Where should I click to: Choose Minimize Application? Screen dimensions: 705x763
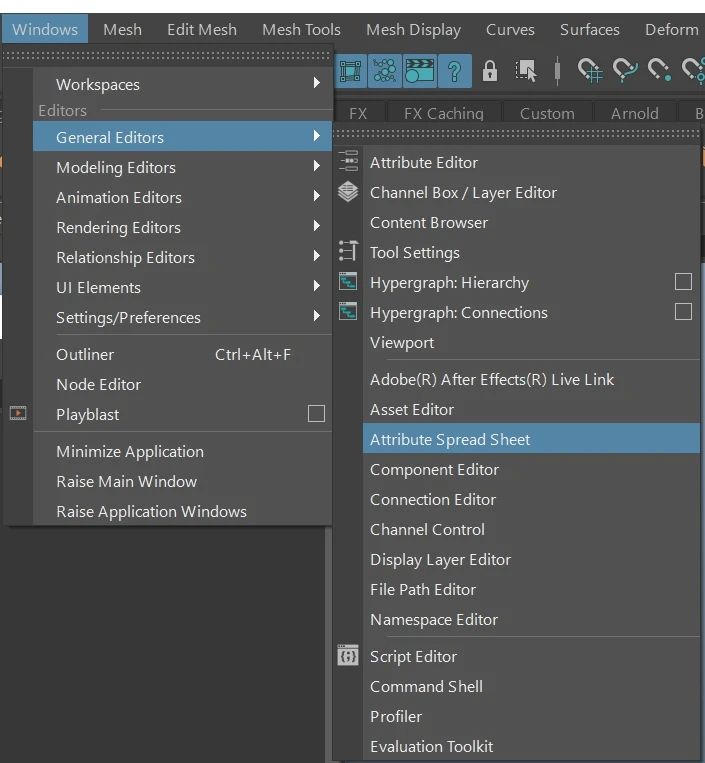click(182, 451)
